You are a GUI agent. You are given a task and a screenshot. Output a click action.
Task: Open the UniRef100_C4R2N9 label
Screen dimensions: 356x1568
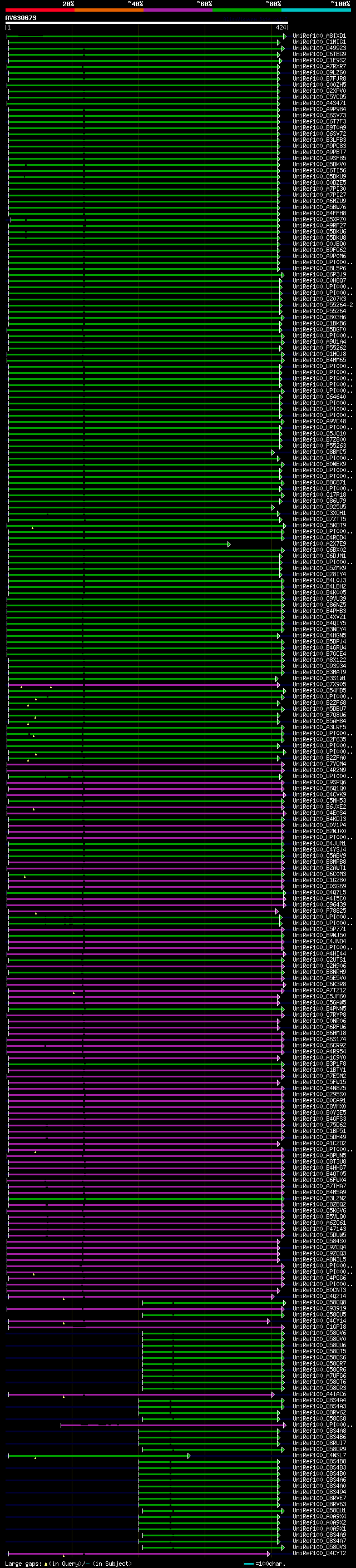tap(319, 770)
